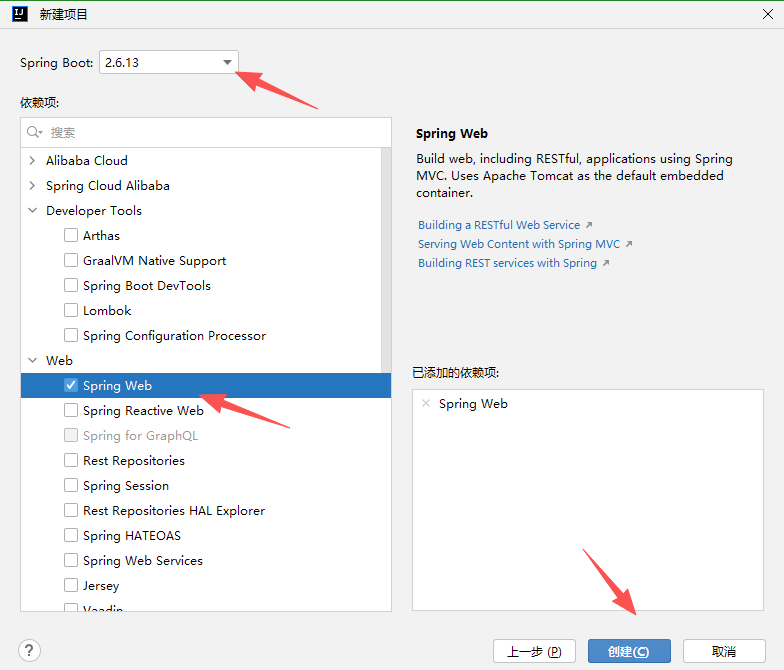Open the Spring Boot version dropdown

[227, 62]
